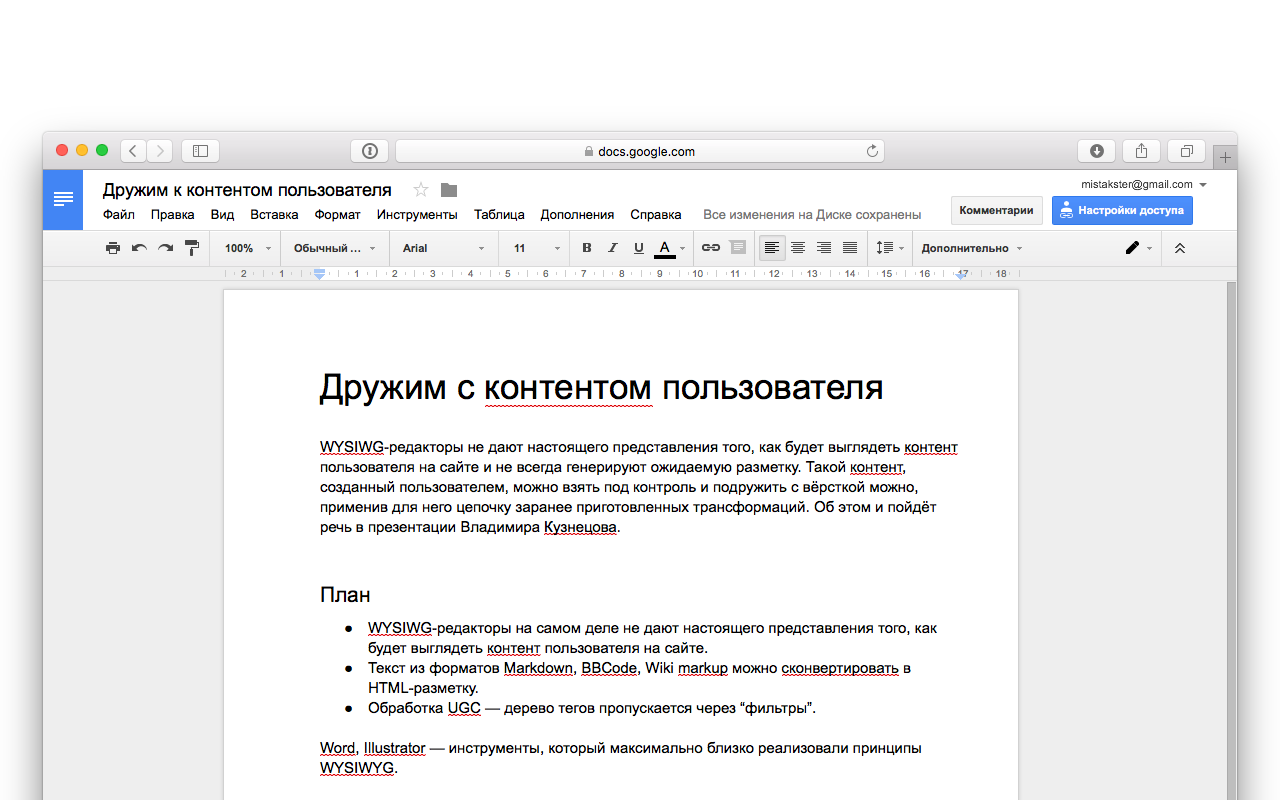The width and height of the screenshot is (1280, 800).
Task: Toggle the Safari sidebar
Action: point(200,151)
